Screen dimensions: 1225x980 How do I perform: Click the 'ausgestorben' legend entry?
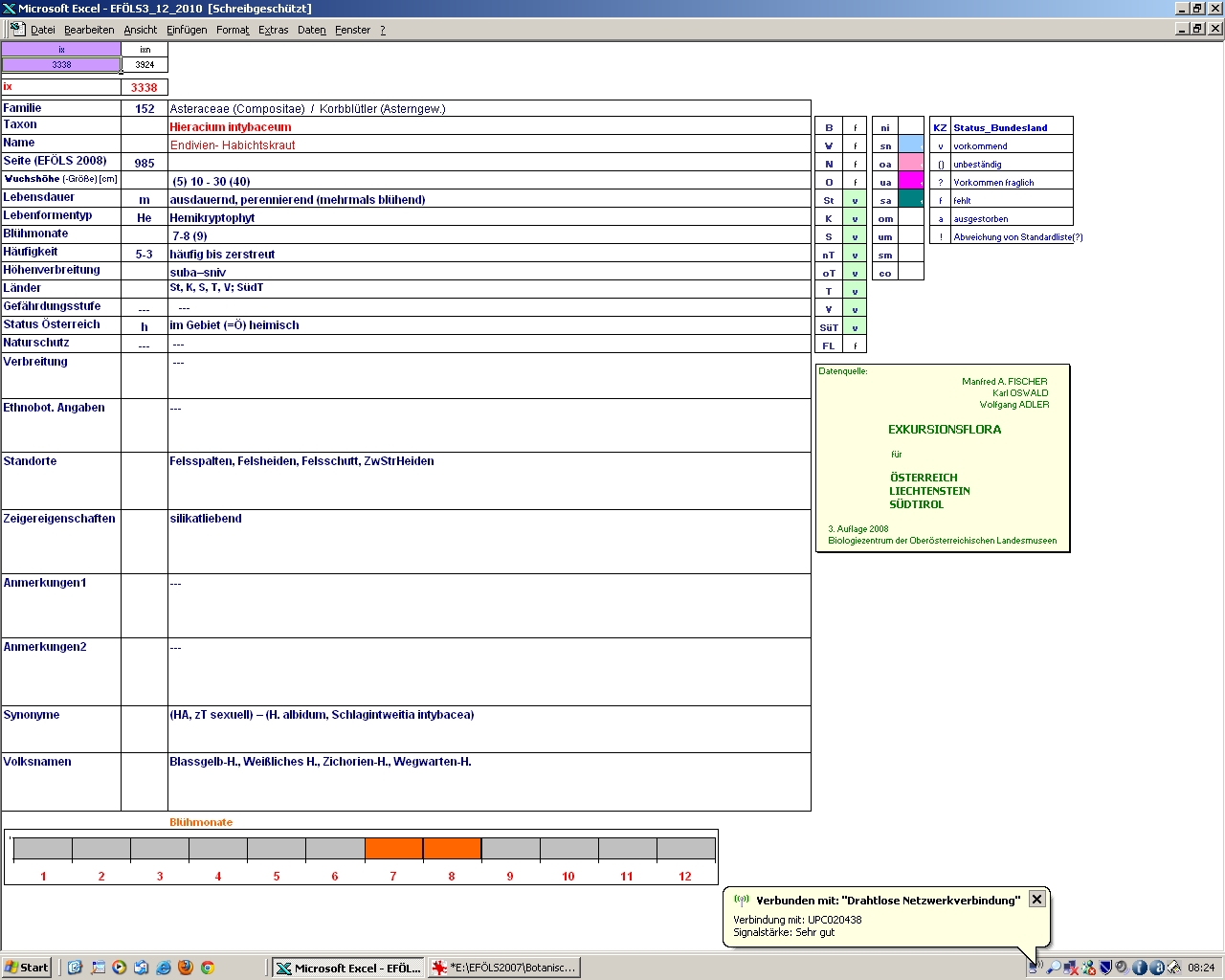click(x=980, y=218)
